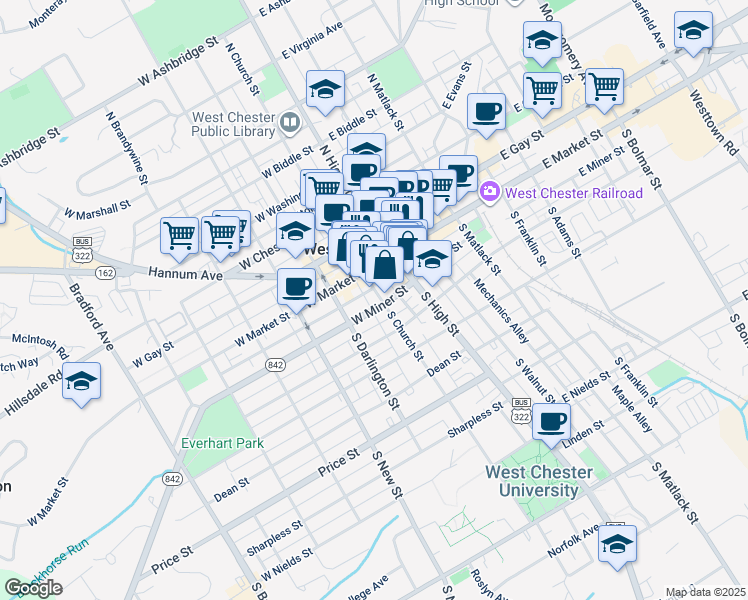Screen dimensions: 748x600
Task: Click the West Chester Public Library icon
Action: (x=290, y=123)
